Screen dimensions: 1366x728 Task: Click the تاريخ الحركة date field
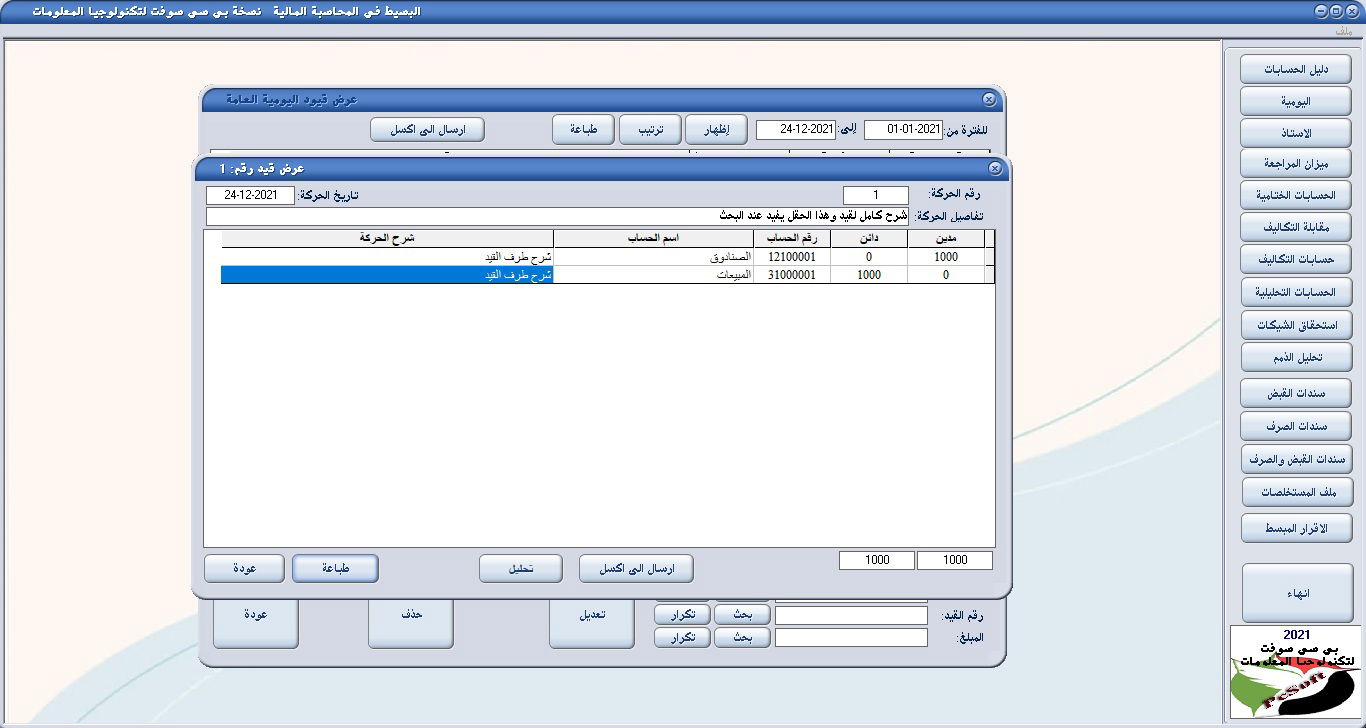point(250,196)
